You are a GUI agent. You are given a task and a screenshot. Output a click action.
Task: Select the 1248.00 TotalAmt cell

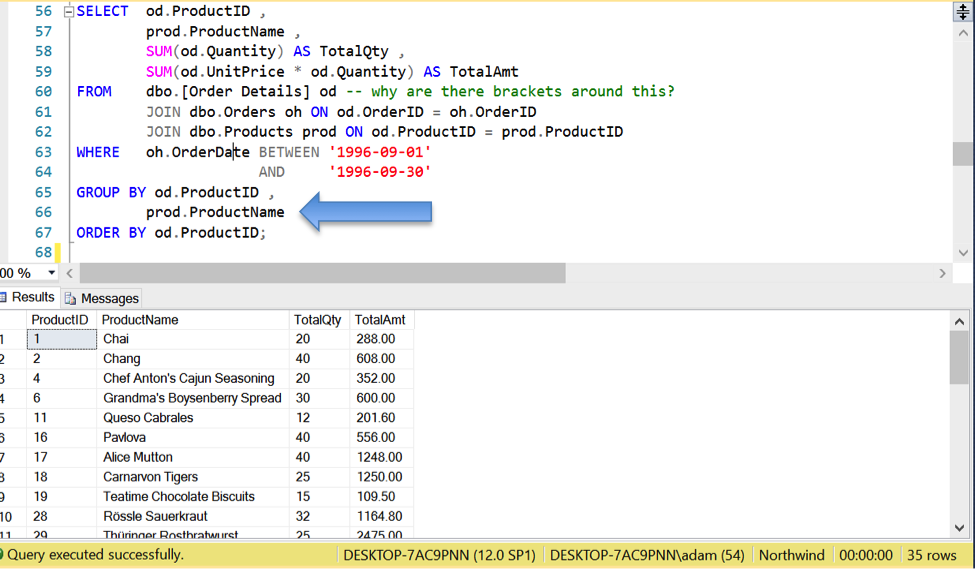click(x=382, y=457)
